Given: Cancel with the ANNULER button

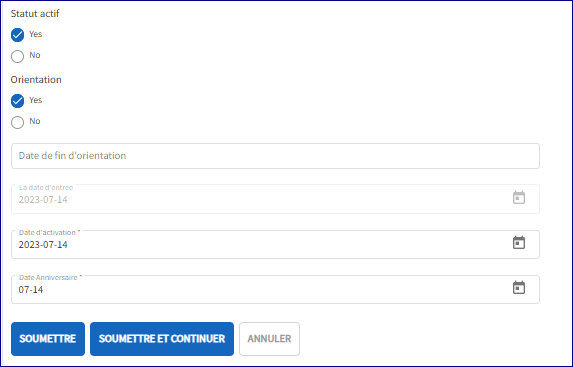Looking at the screenshot, I should [x=269, y=339].
